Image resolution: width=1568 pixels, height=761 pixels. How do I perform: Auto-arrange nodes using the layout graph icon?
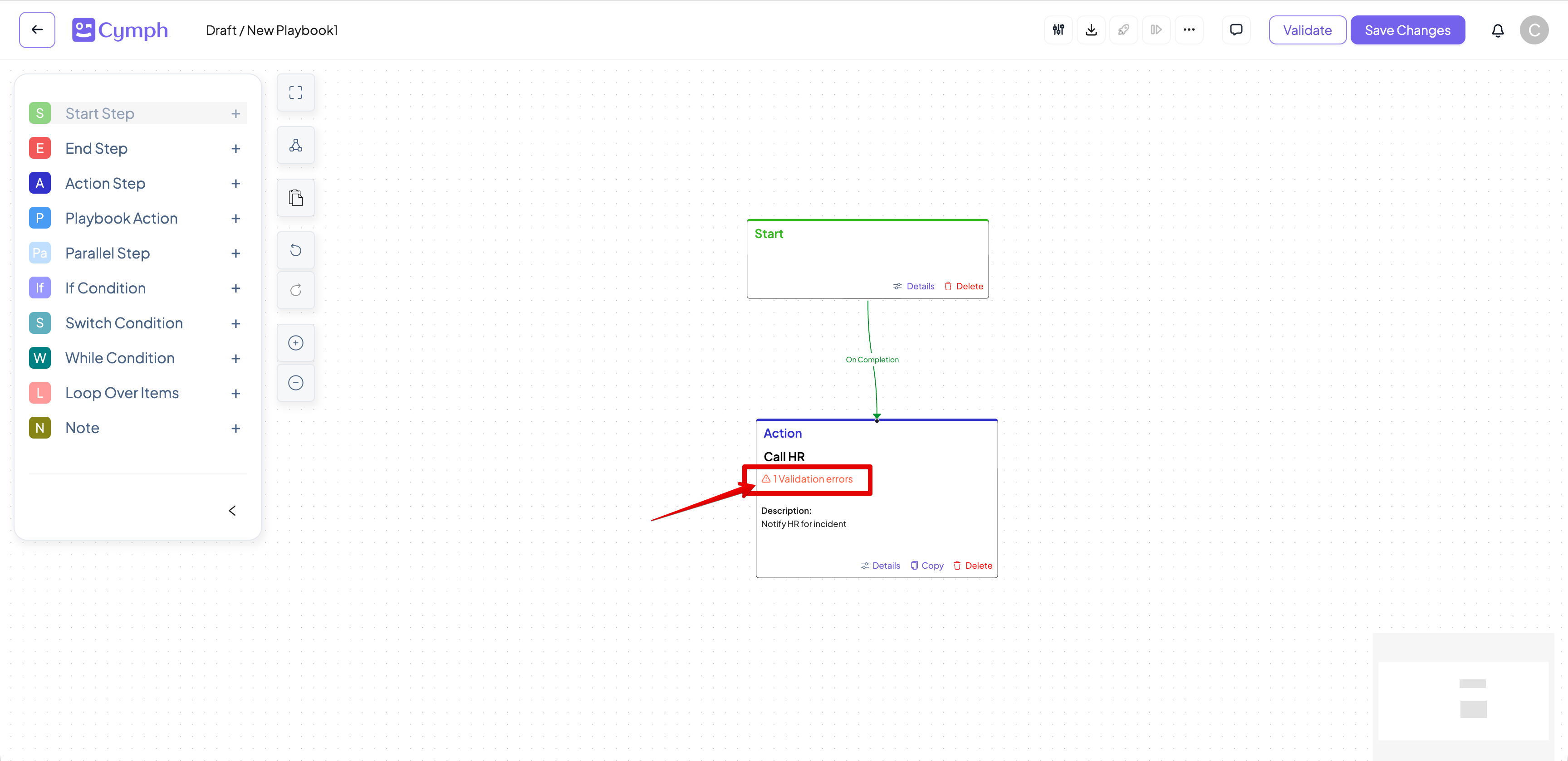[295, 145]
